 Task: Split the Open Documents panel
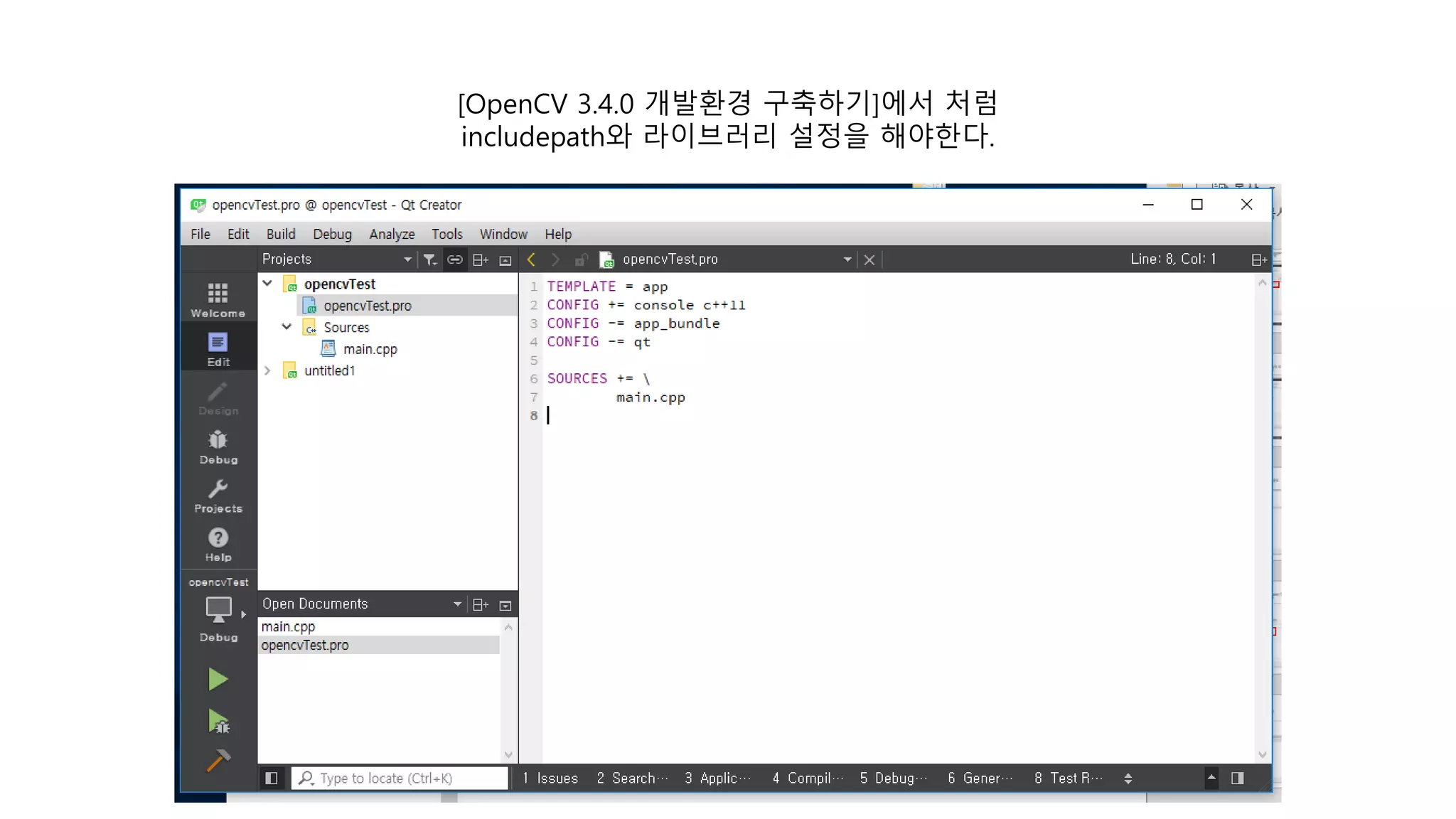pyautogui.click(x=481, y=604)
